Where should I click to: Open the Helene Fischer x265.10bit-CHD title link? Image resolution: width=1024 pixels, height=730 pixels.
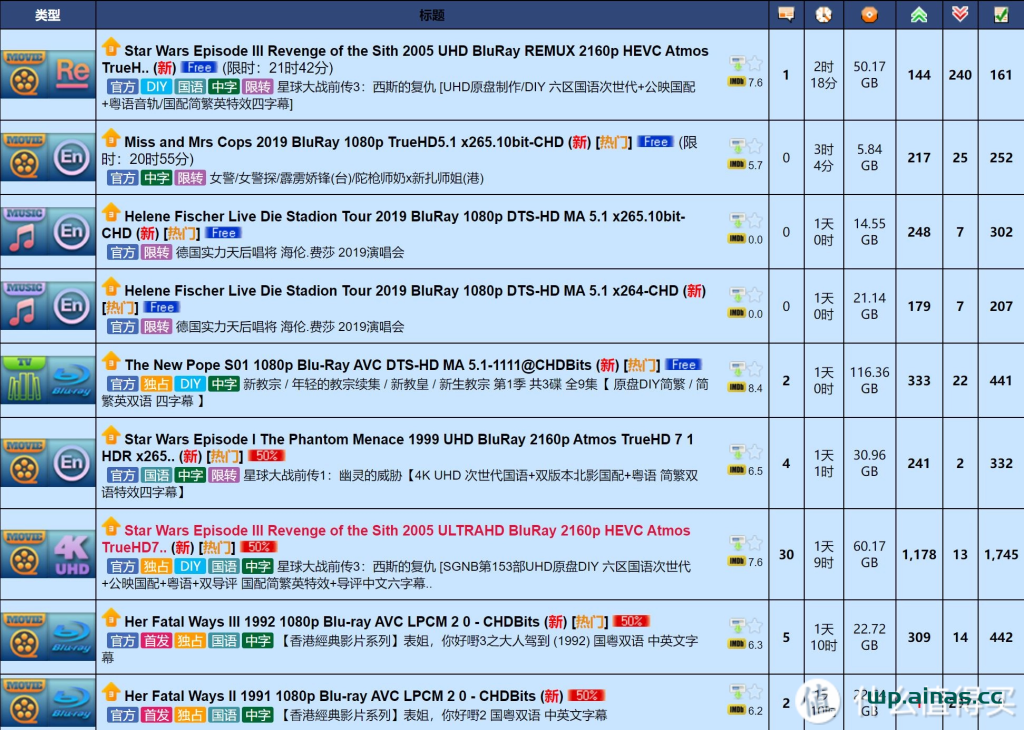click(393, 225)
